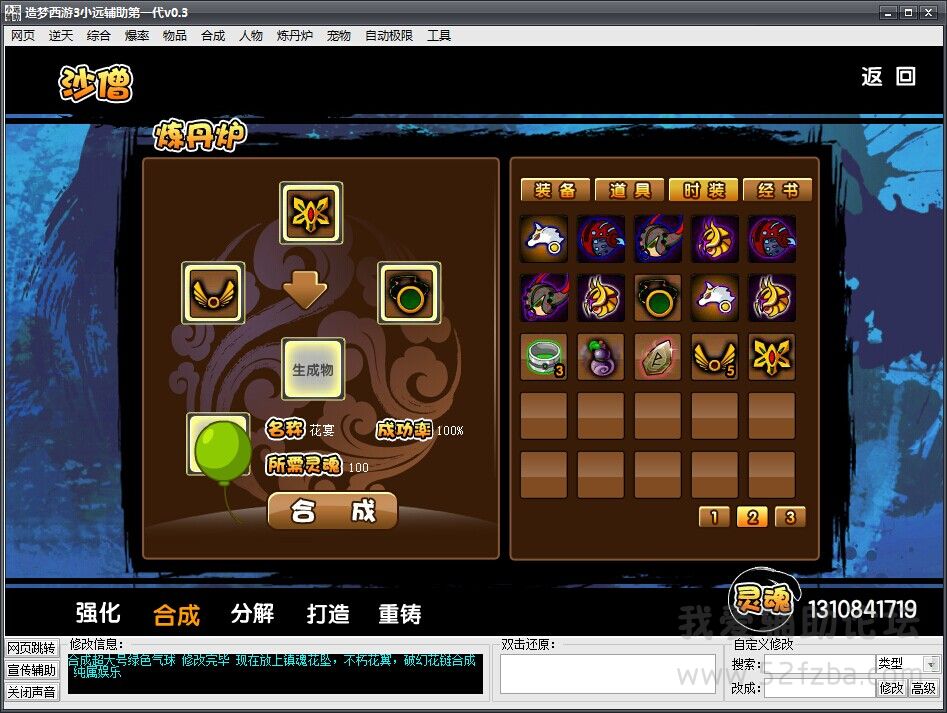
Task: Select the golden claw item in top row
Action: pos(714,238)
